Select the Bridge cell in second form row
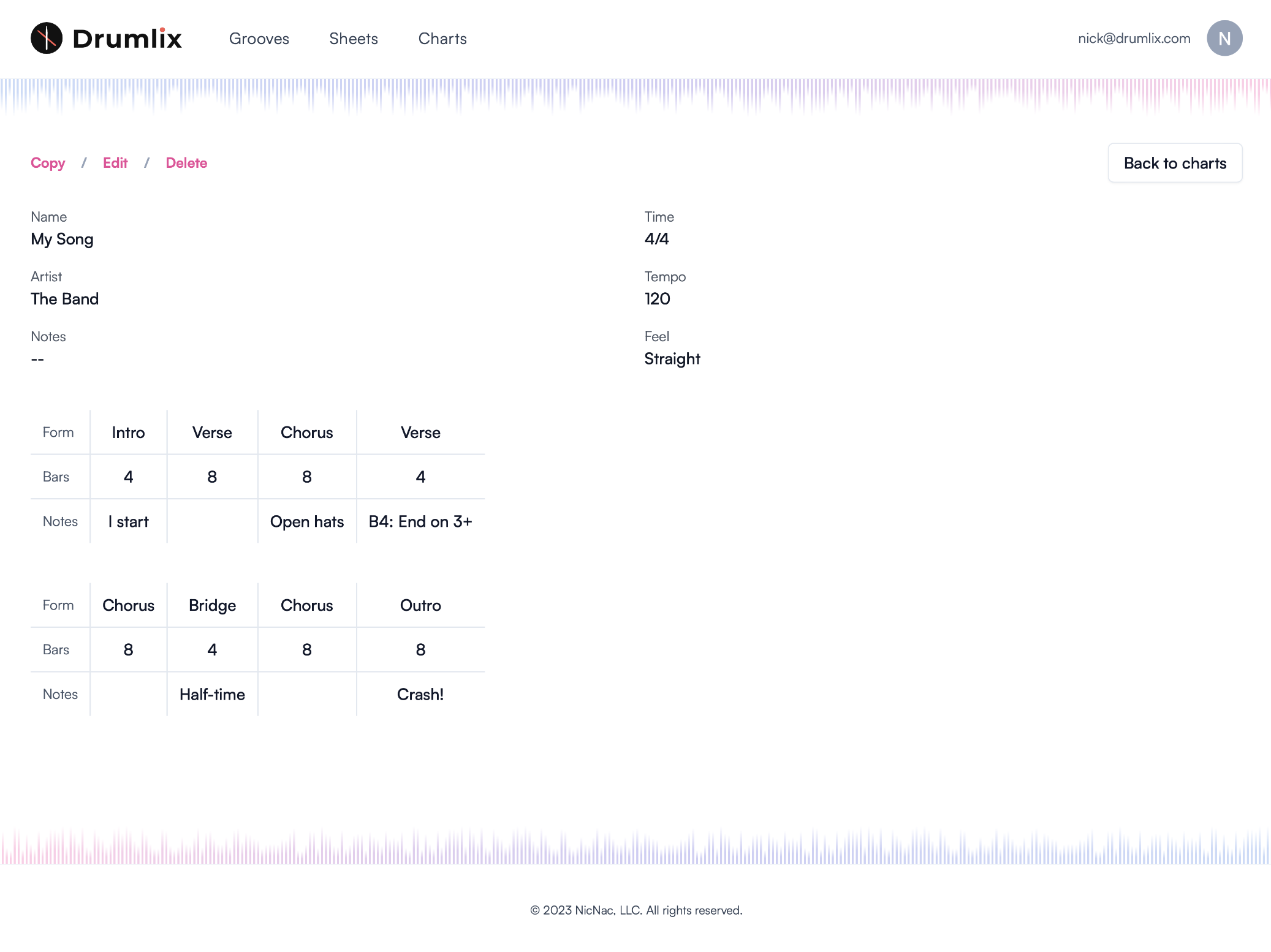The height and width of the screenshot is (952, 1271). click(x=212, y=605)
